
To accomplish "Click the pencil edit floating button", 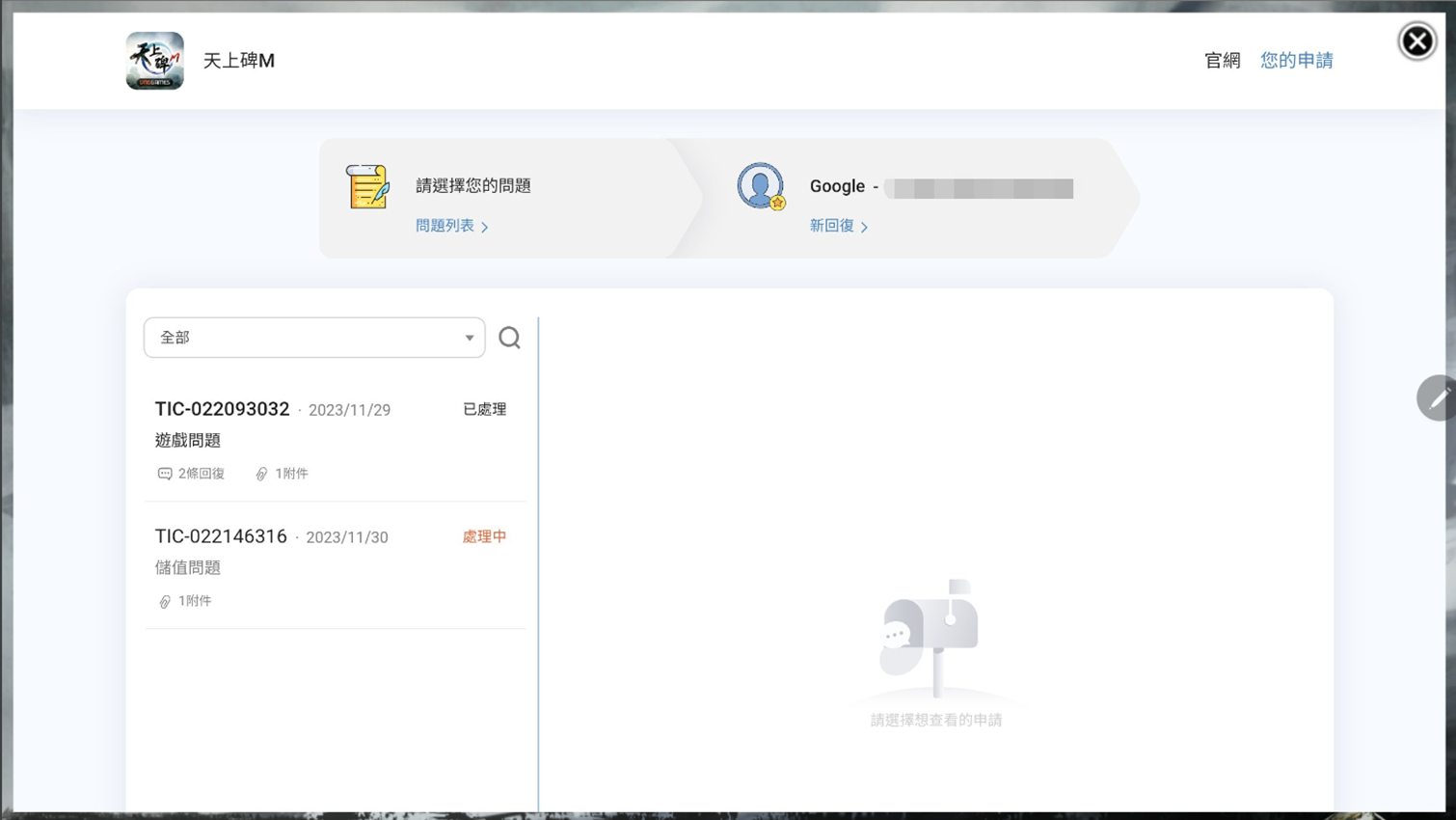I will point(1437,397).
